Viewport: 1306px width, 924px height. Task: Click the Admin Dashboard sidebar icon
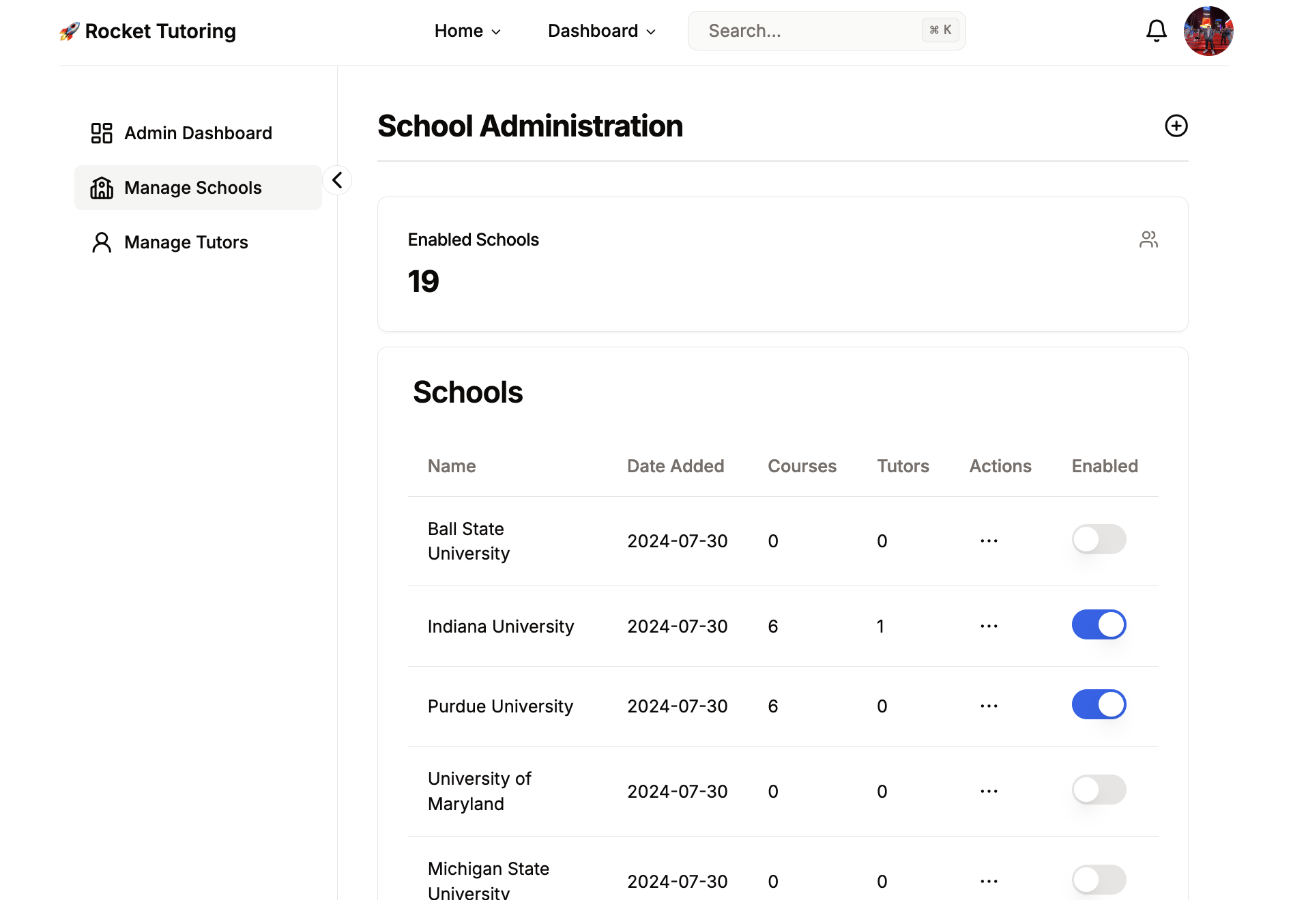(101, 132)
